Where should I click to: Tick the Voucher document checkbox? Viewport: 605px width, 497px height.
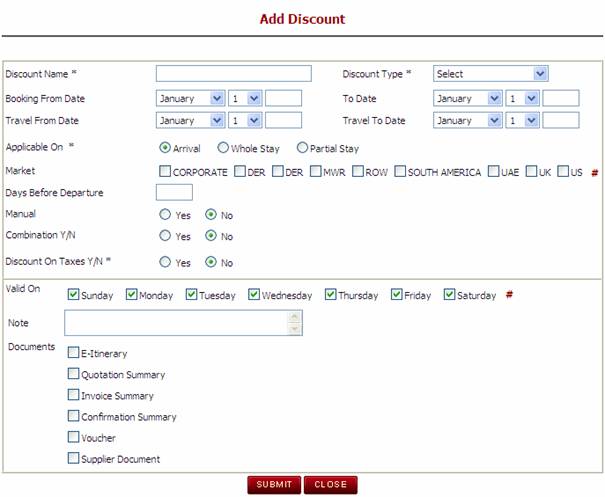click(73, 437)
